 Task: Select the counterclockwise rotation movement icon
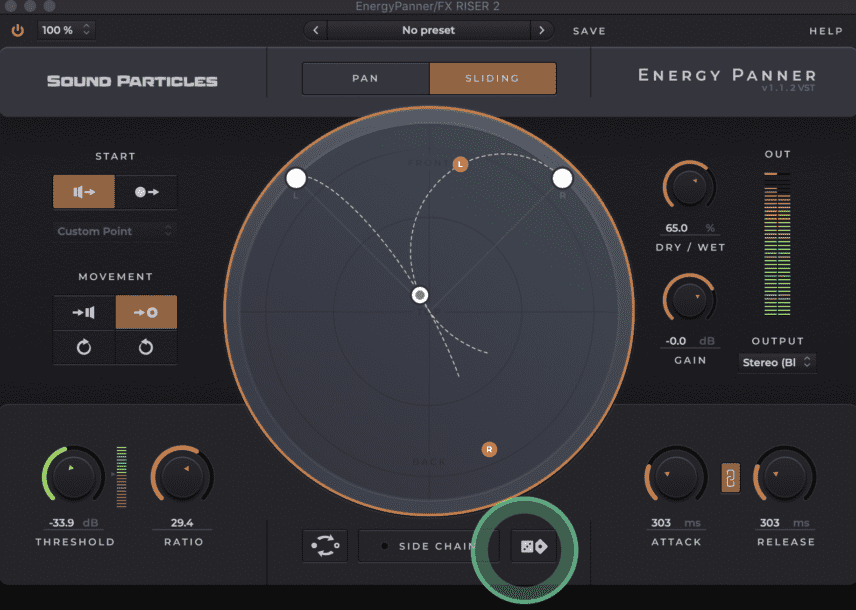[x=146, y=347]
